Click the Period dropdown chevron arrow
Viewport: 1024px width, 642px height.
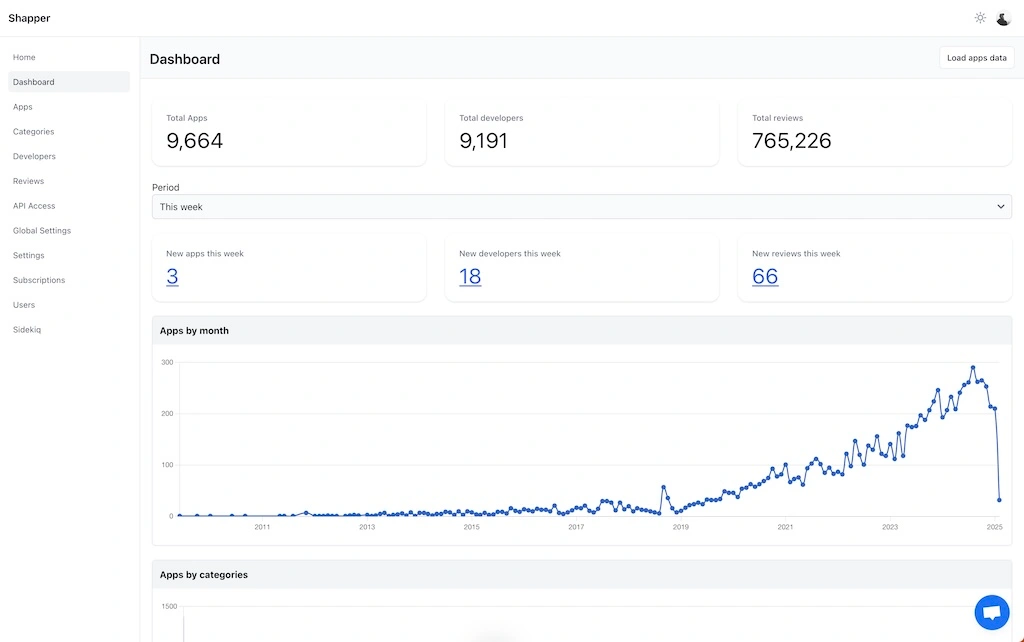coord(1001,207)
